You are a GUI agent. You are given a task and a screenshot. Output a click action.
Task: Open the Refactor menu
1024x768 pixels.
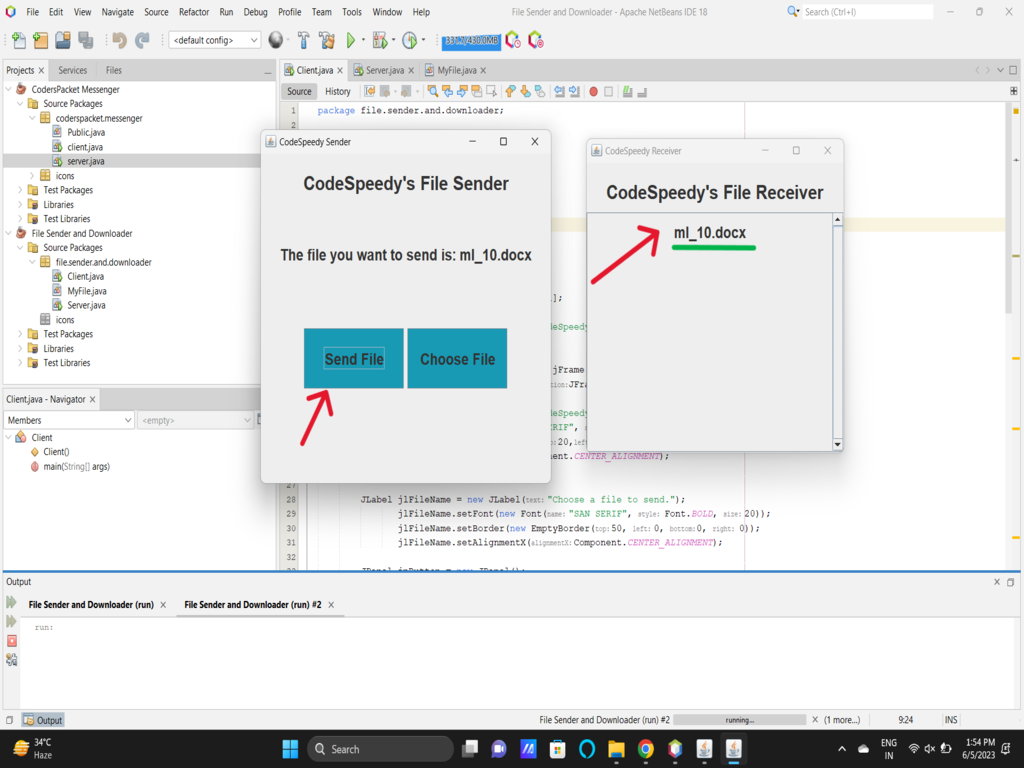tap(194, 12)
